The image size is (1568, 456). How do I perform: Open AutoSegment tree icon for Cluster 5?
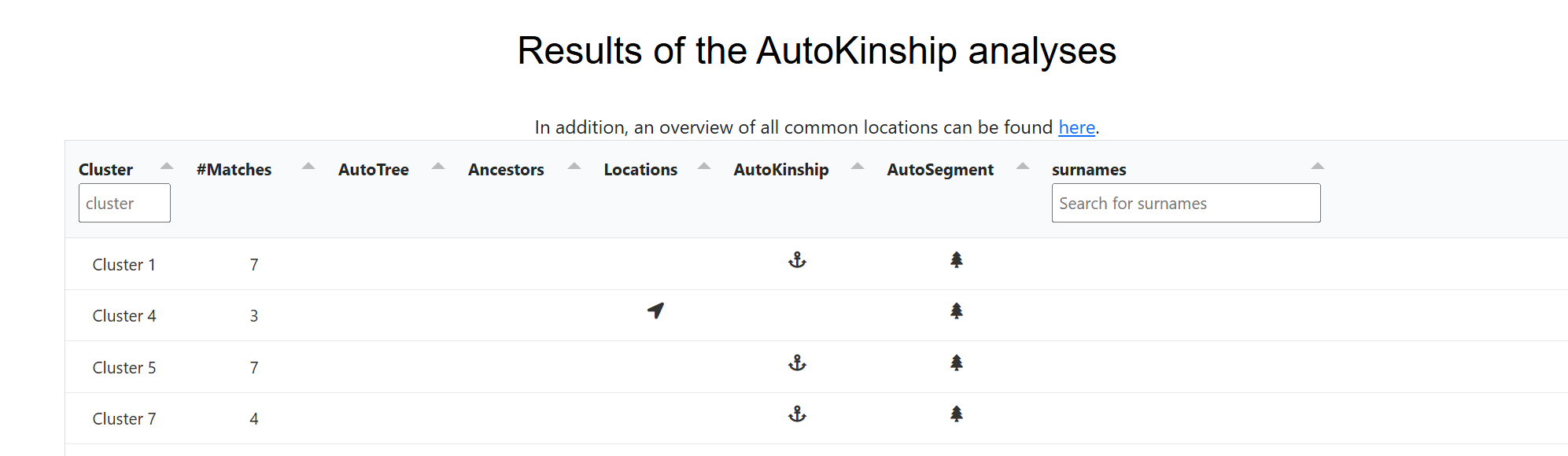pyautogui.click(x=956, y=363)
